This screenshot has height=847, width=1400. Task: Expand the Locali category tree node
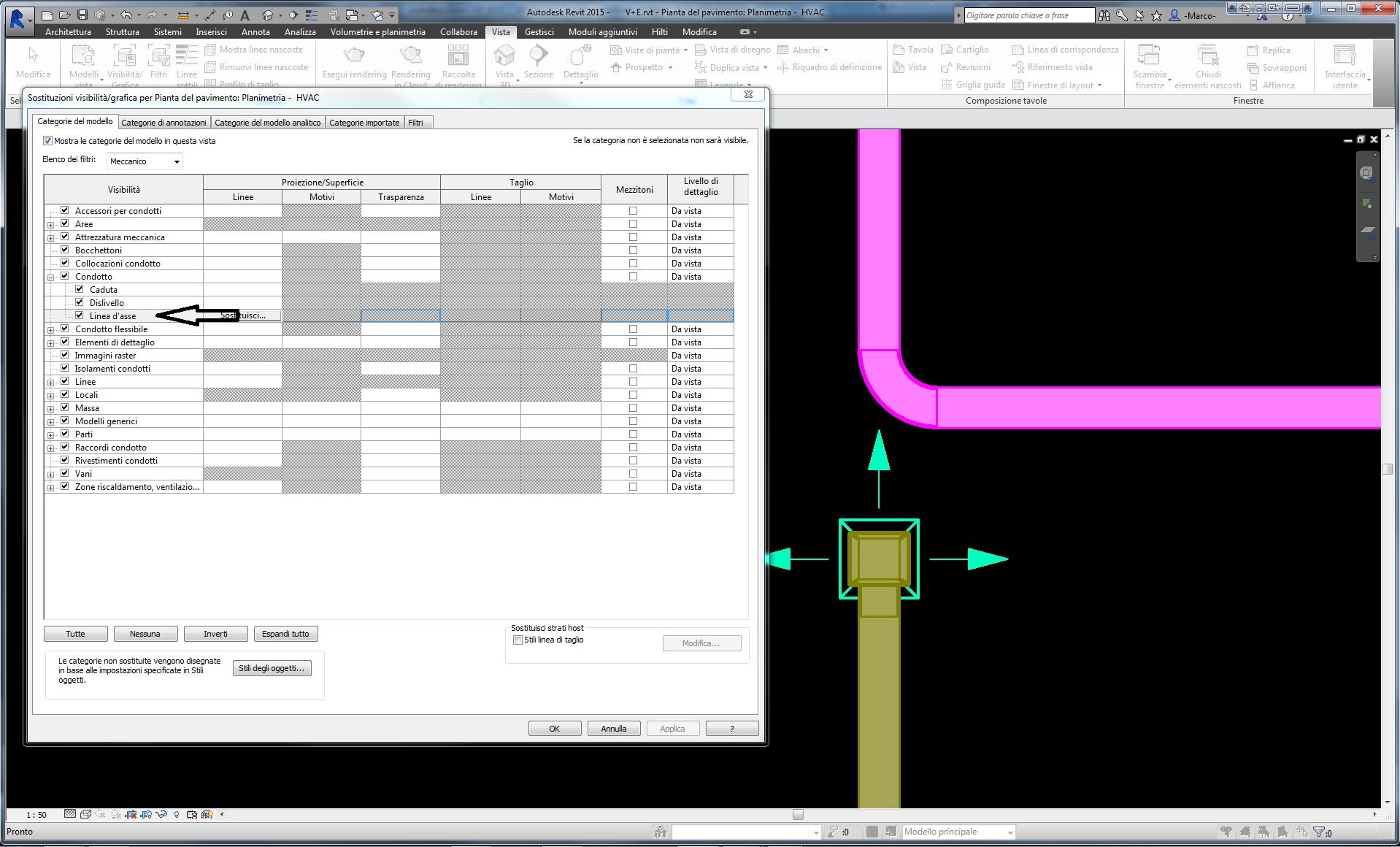51,396
